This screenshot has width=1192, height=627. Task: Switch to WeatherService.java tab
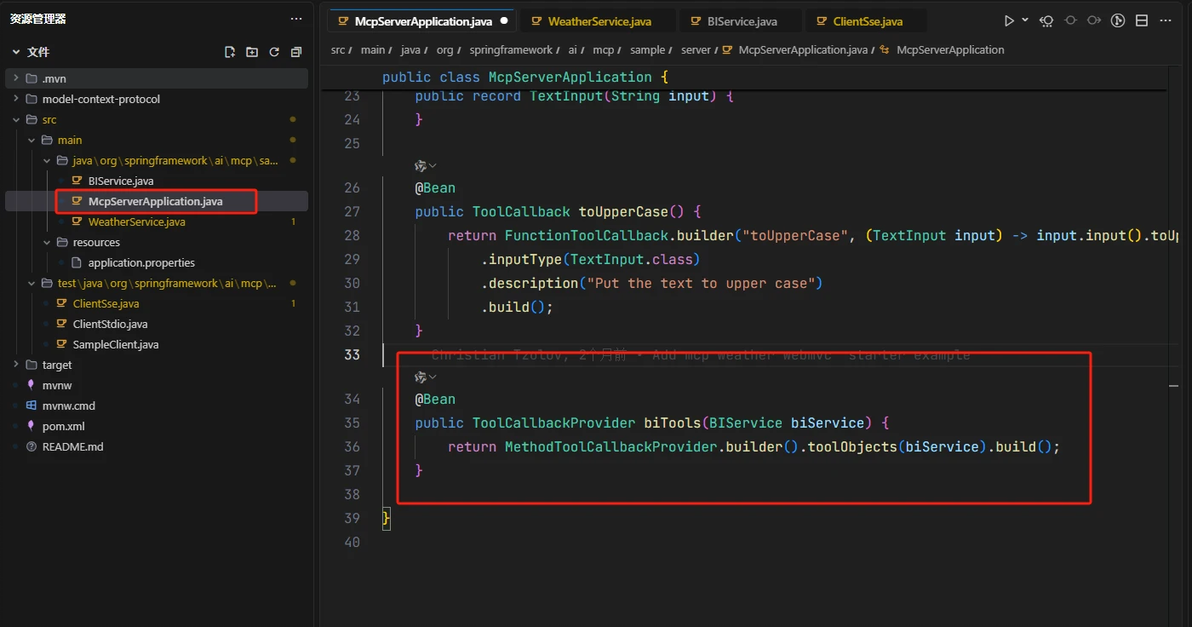599,21
